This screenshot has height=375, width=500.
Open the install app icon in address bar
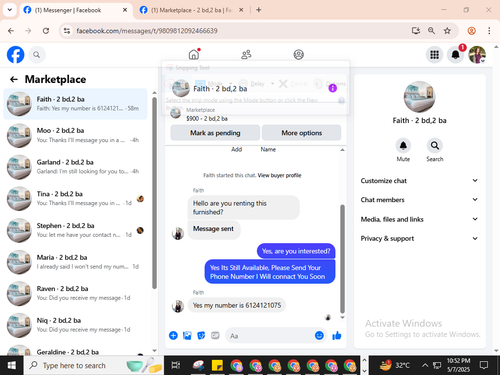[x=415, y=31]
